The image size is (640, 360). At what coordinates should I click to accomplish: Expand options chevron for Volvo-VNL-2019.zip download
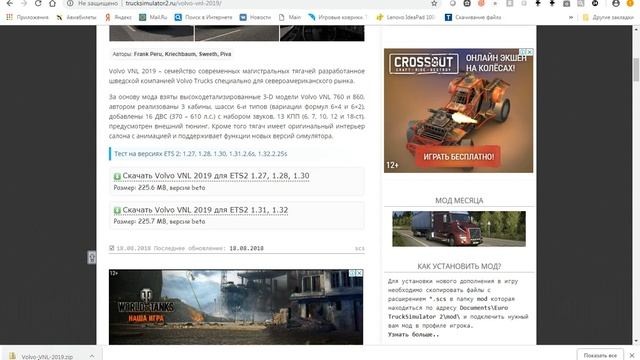92,356
